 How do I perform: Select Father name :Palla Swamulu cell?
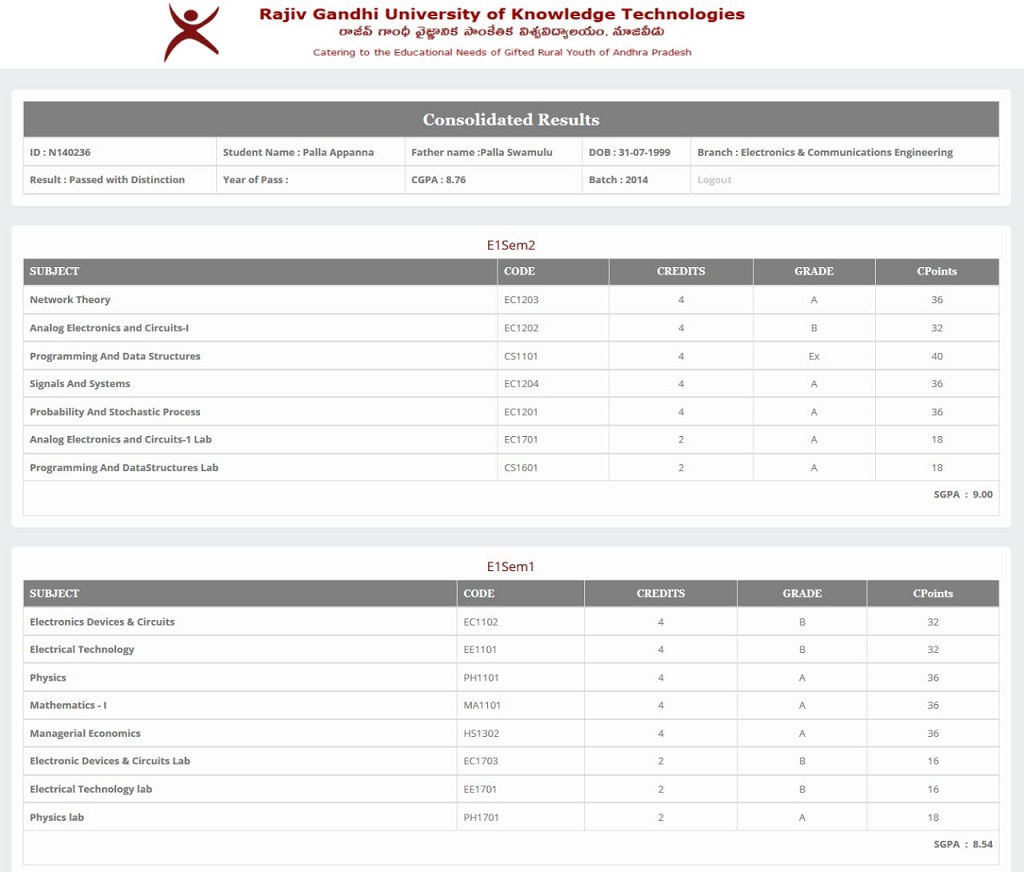pos(493,152)
